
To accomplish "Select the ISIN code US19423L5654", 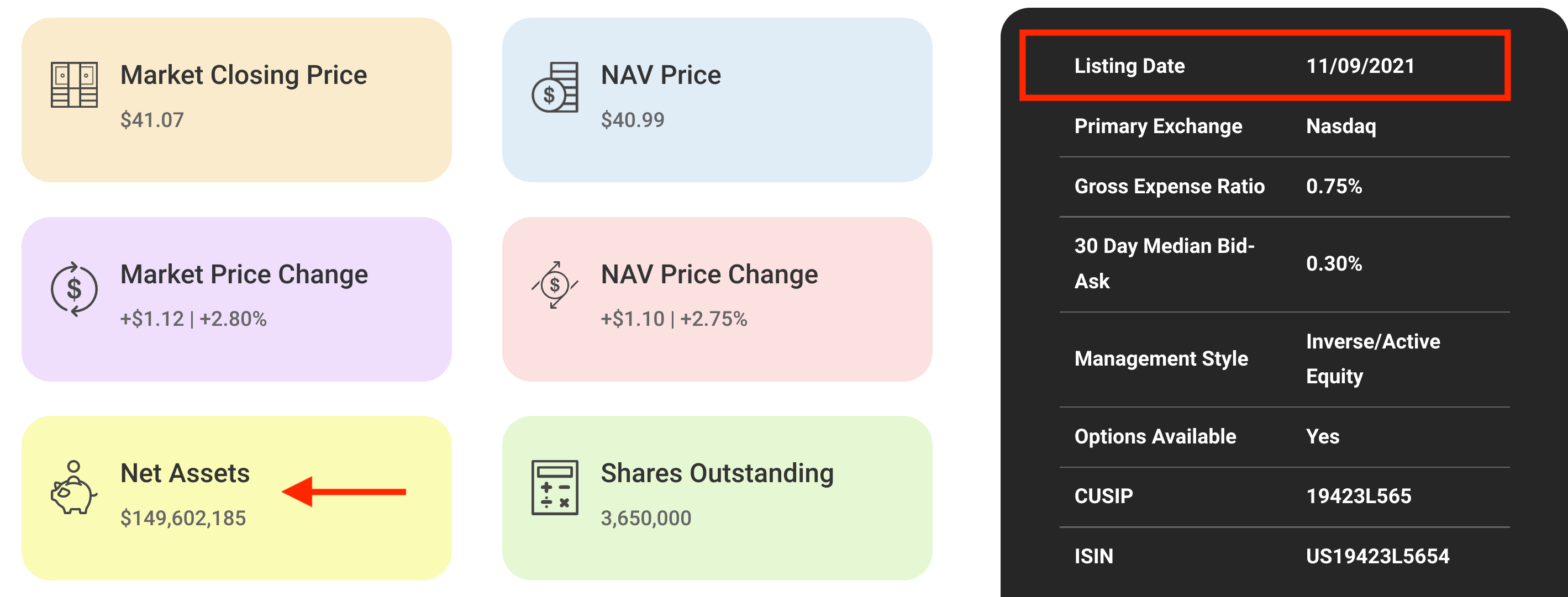I will click(1378, 556).
